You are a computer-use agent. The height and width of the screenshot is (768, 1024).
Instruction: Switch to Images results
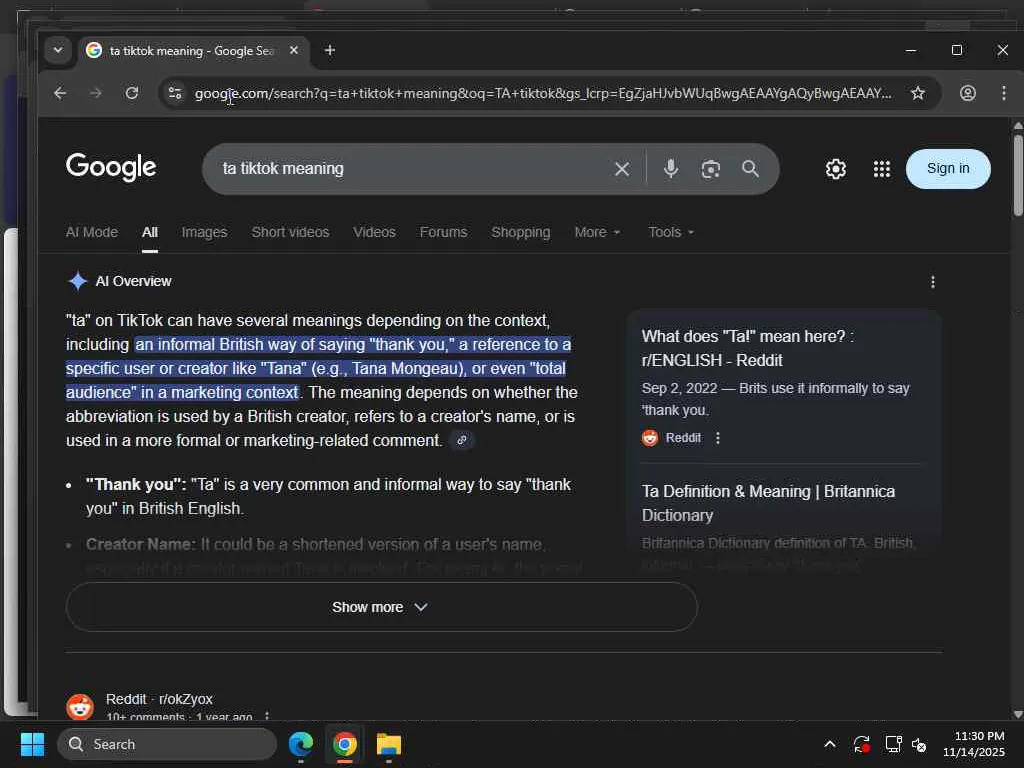[204, 232]
